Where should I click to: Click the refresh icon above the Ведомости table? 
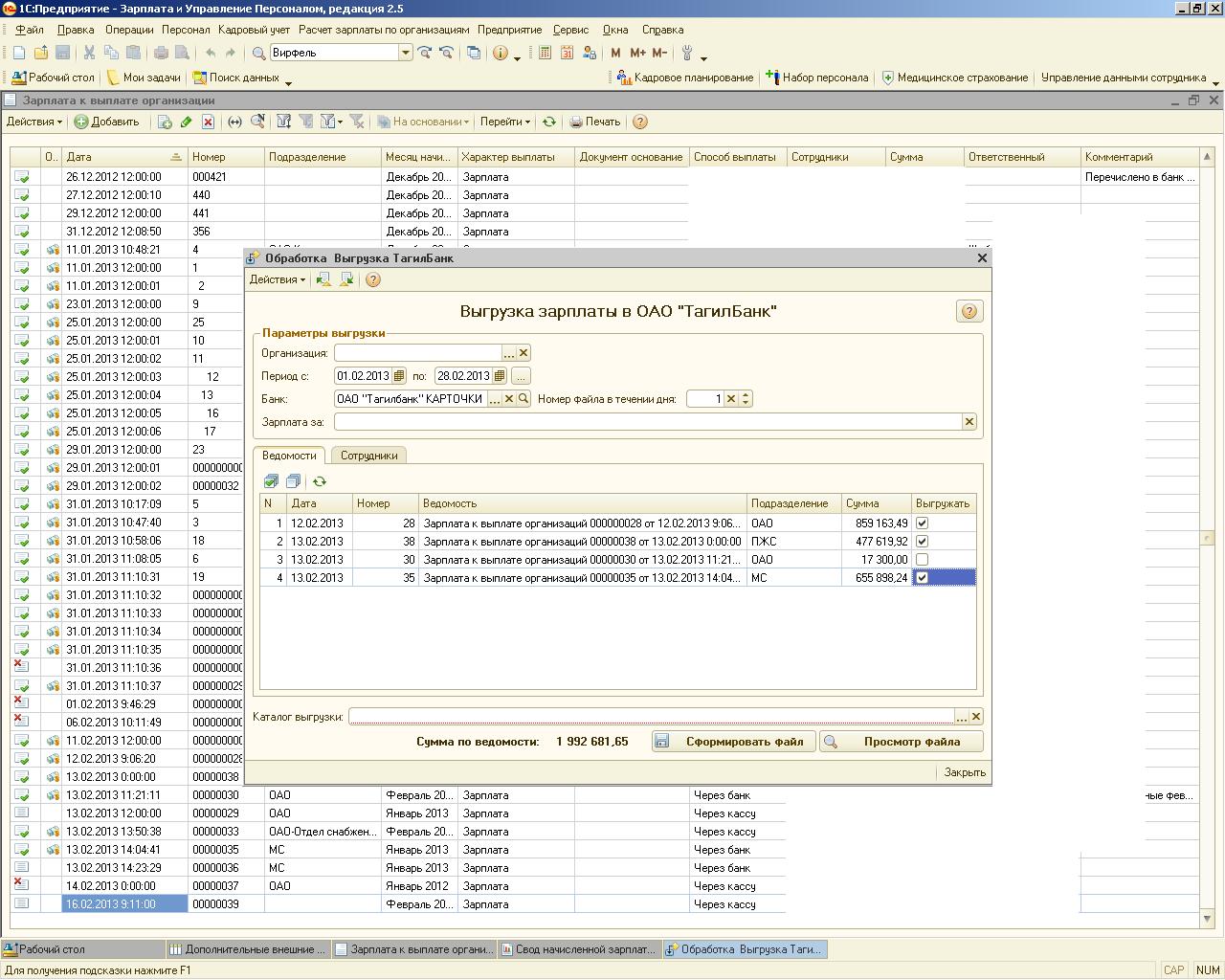coord(320,481)
